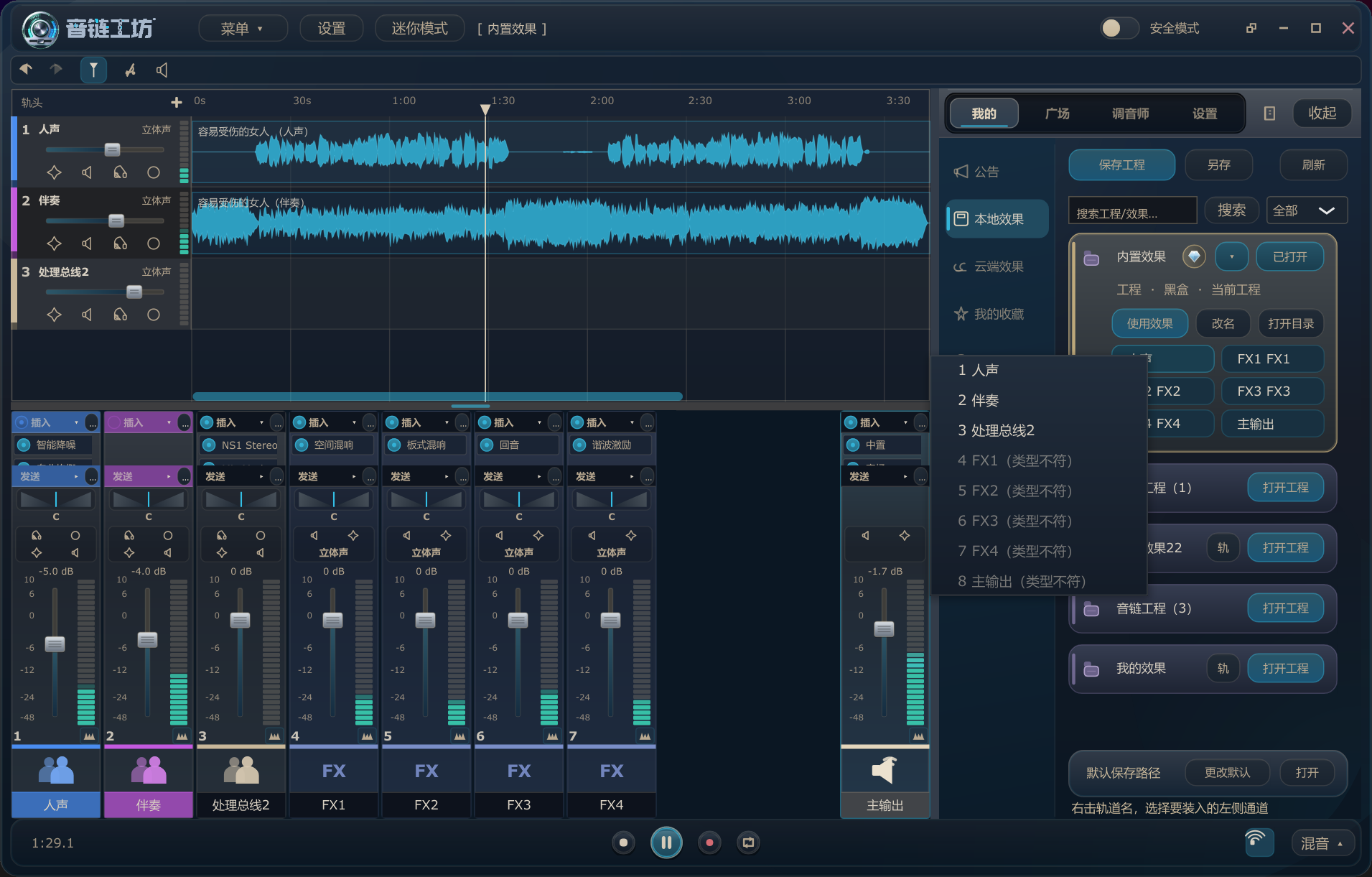Expand the 全部 filter dropdown
1372x877 pixels.
[x=1306, y=210]
